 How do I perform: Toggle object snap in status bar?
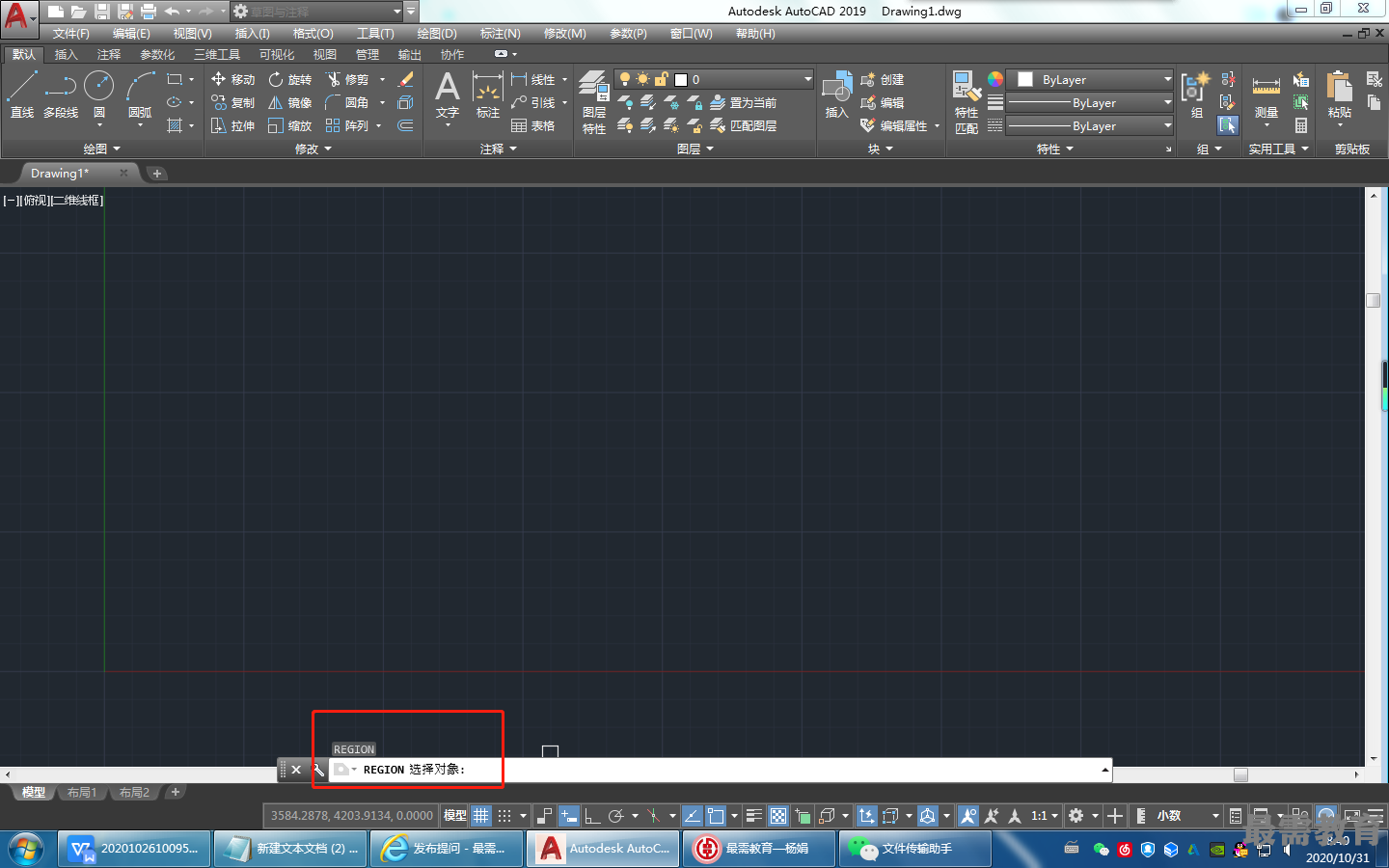tap(715, 816)
